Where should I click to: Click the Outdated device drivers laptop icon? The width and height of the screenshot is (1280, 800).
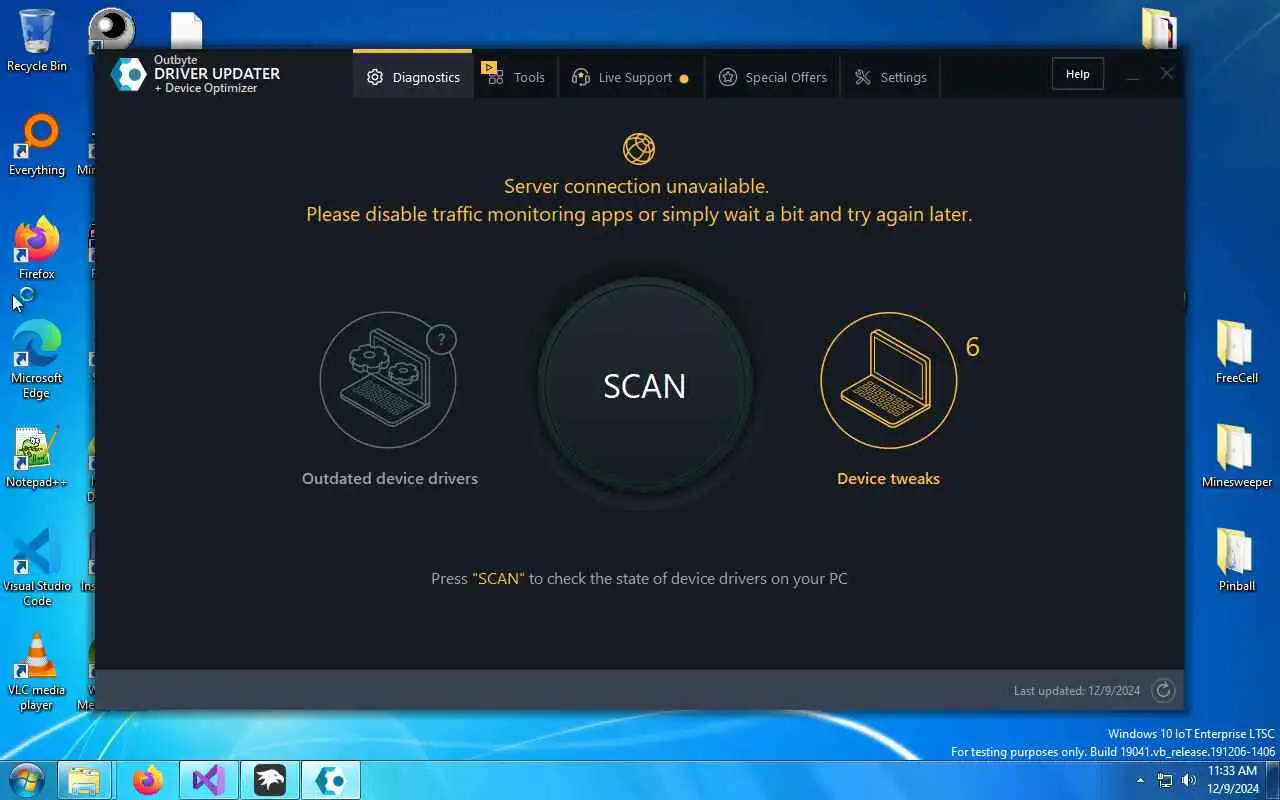pyautogui.click(x=388, y=380)
